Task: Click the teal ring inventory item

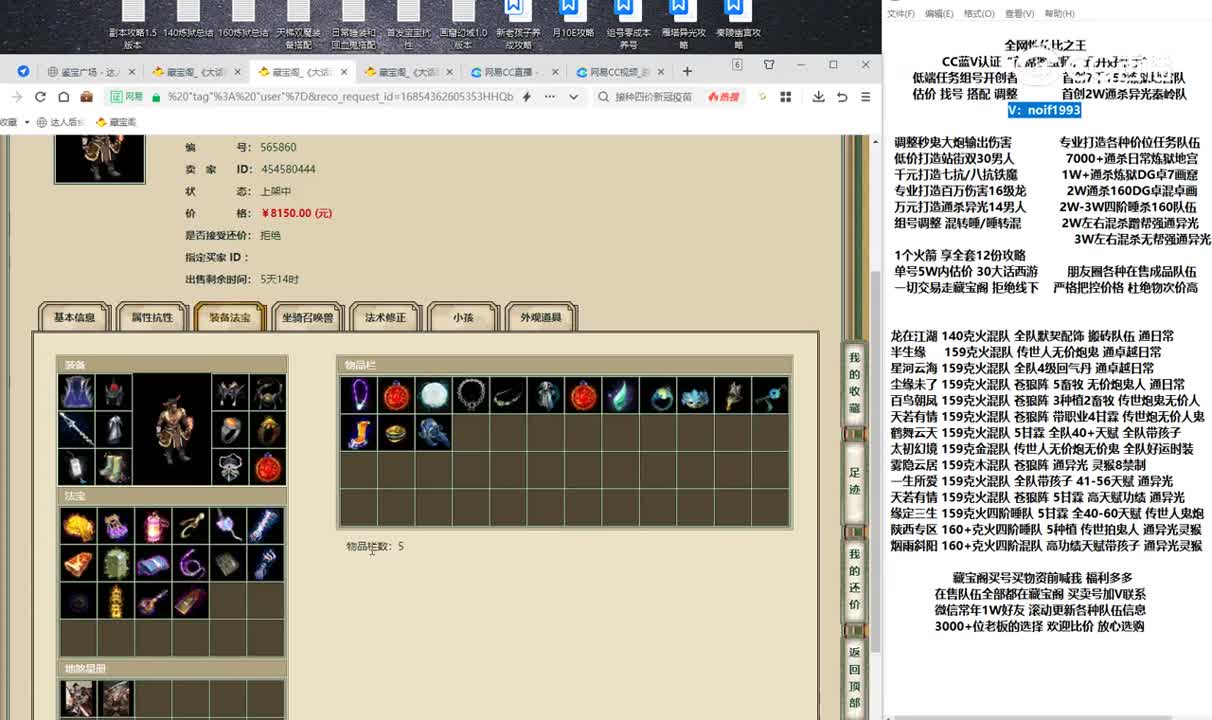Action: coord(658,395)
